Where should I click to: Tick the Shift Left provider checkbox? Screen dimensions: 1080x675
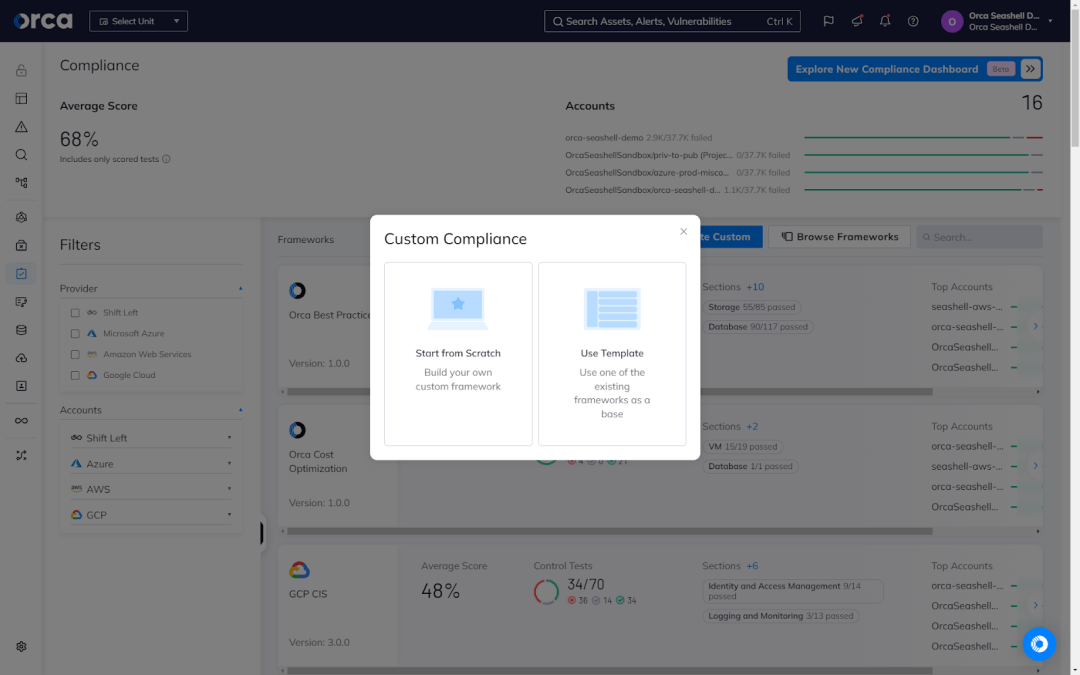tap(75, 313)
